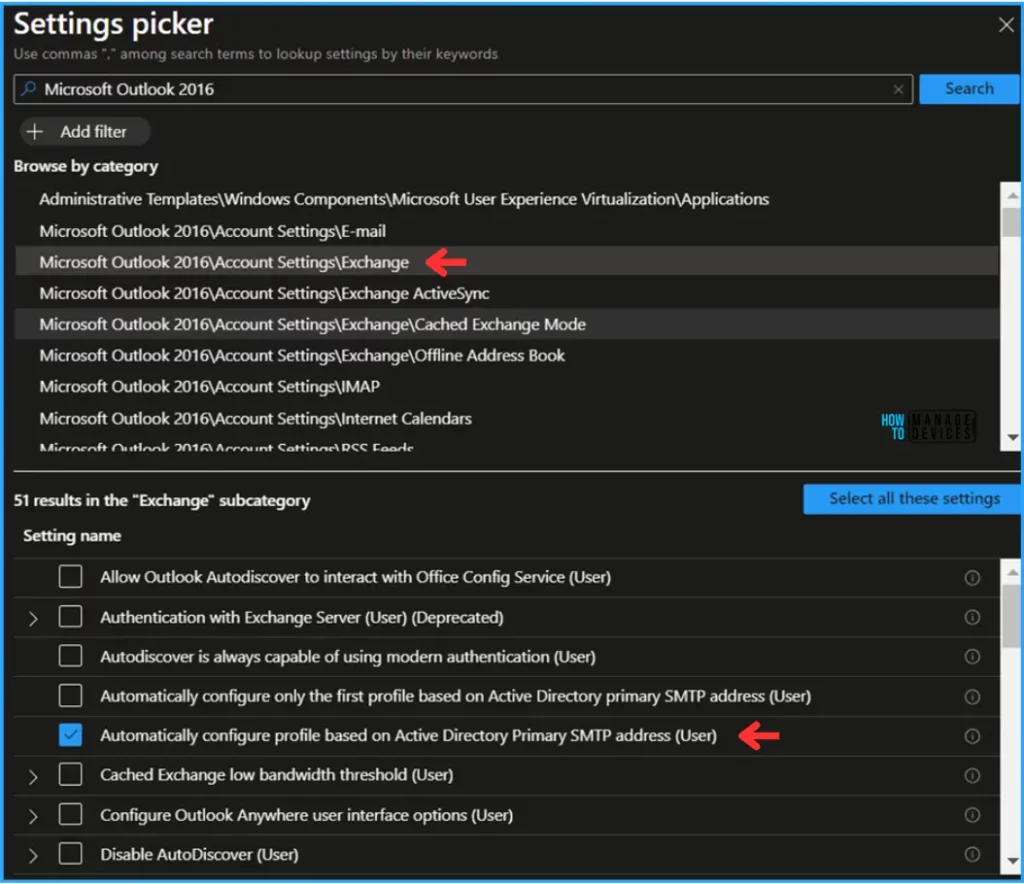Click the plus icon on Add filter
The height and width of the screenshot is (884, 1024).
point(35,131)
